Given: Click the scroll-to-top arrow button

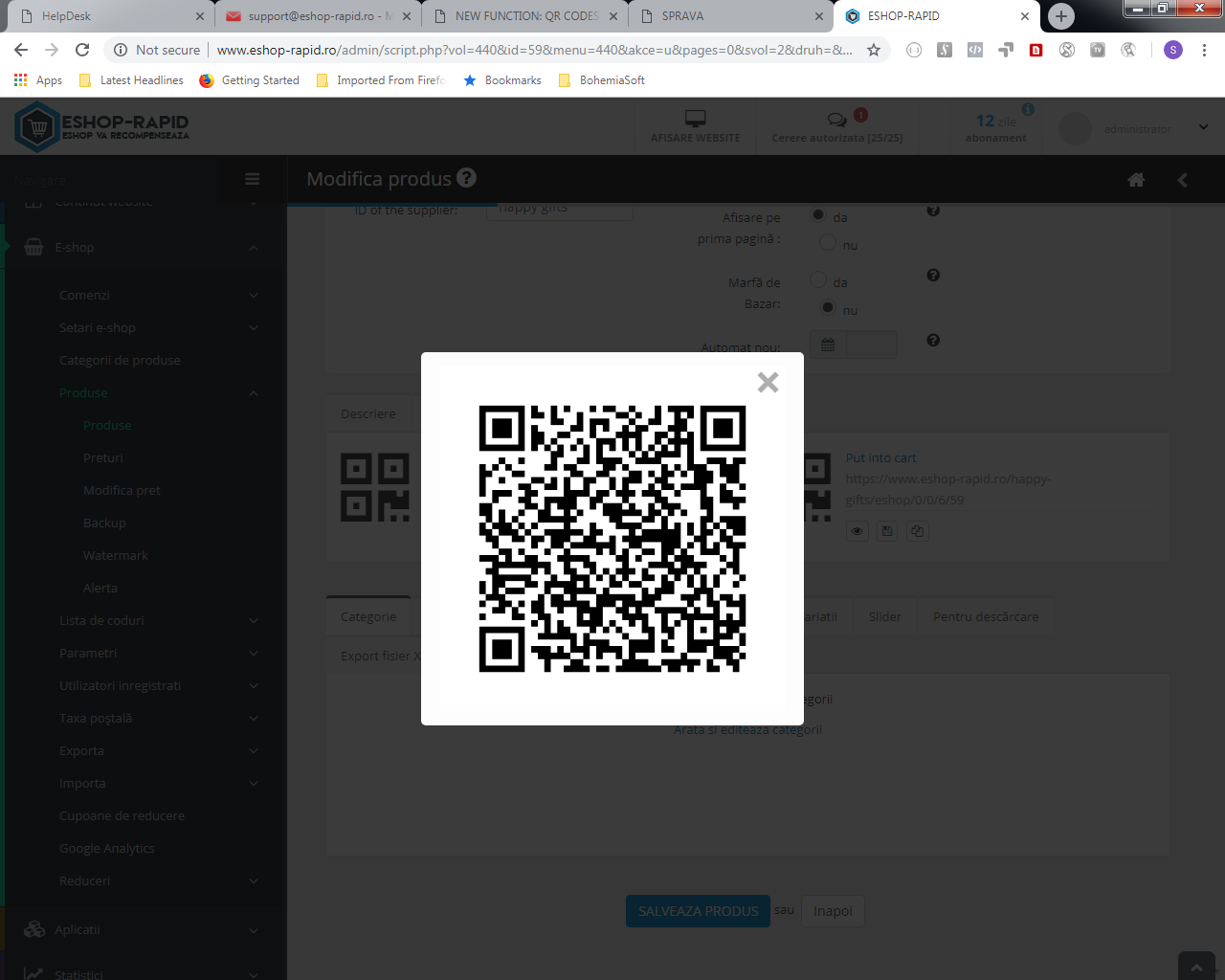Looking at the screenshot, I should click(x=1196, y=967).
